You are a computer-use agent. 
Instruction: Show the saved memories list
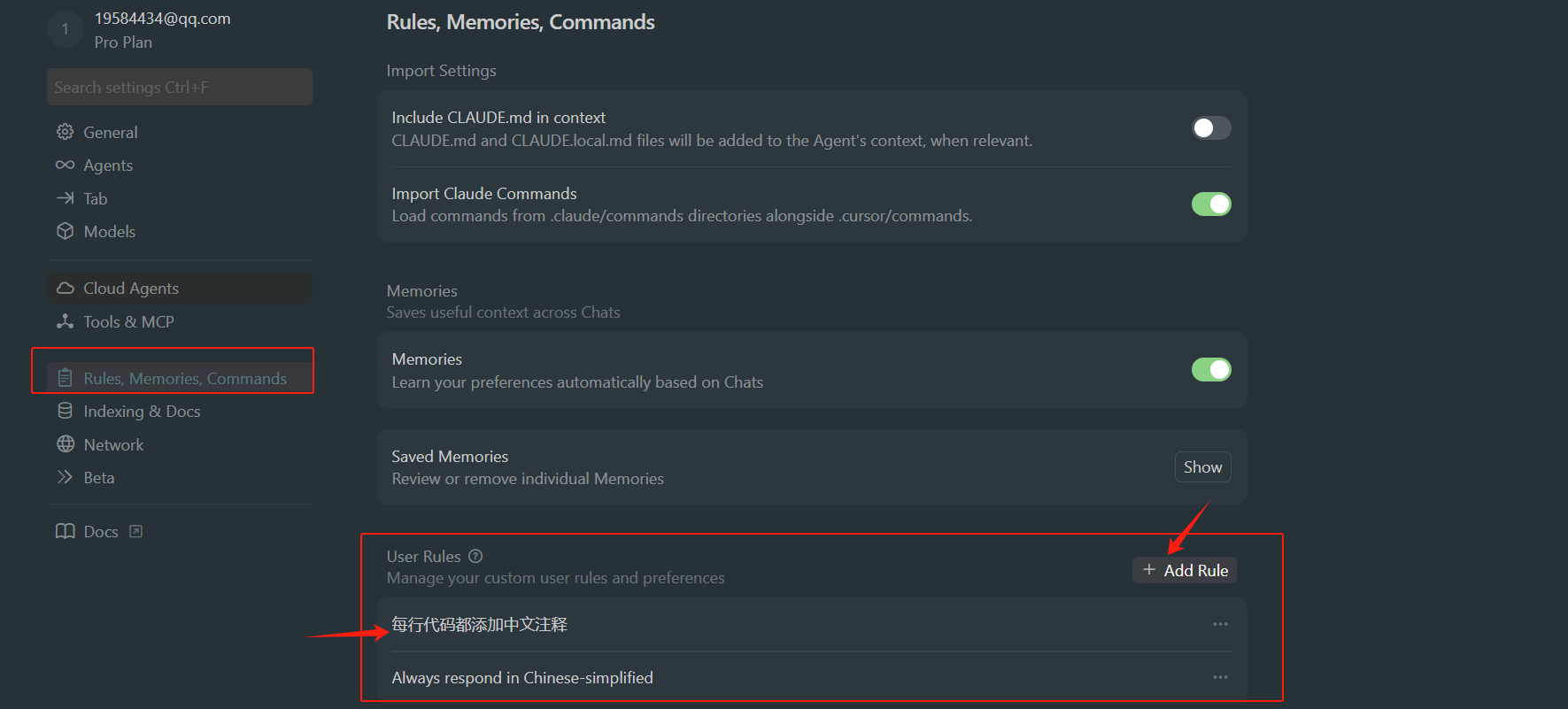(1201, 467)
